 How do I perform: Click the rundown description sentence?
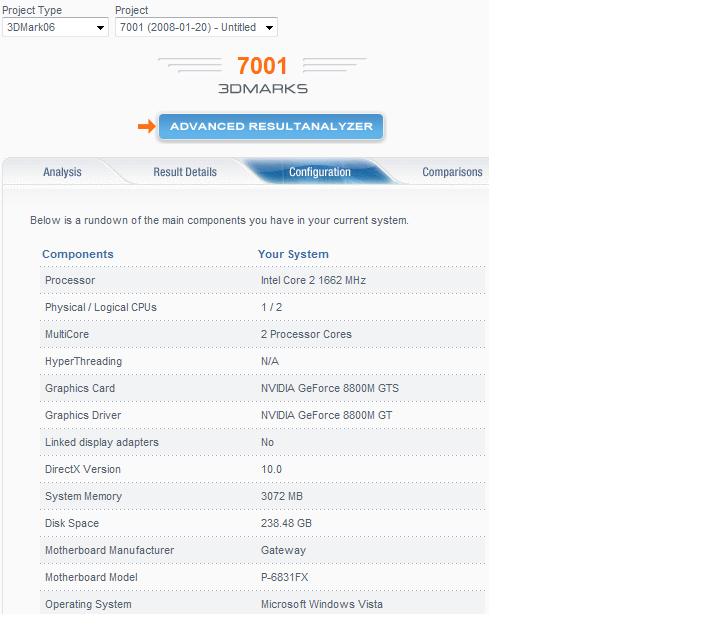point(219,221)
